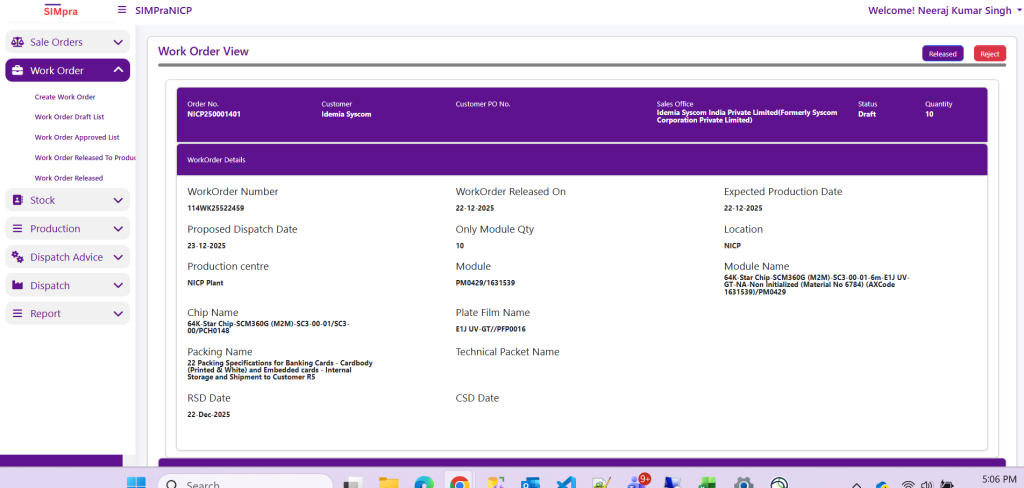The height and width of the screenshot is (488, 1024).
Task: Open Google Chrome from the taskbar
Action: coord(459,484)
